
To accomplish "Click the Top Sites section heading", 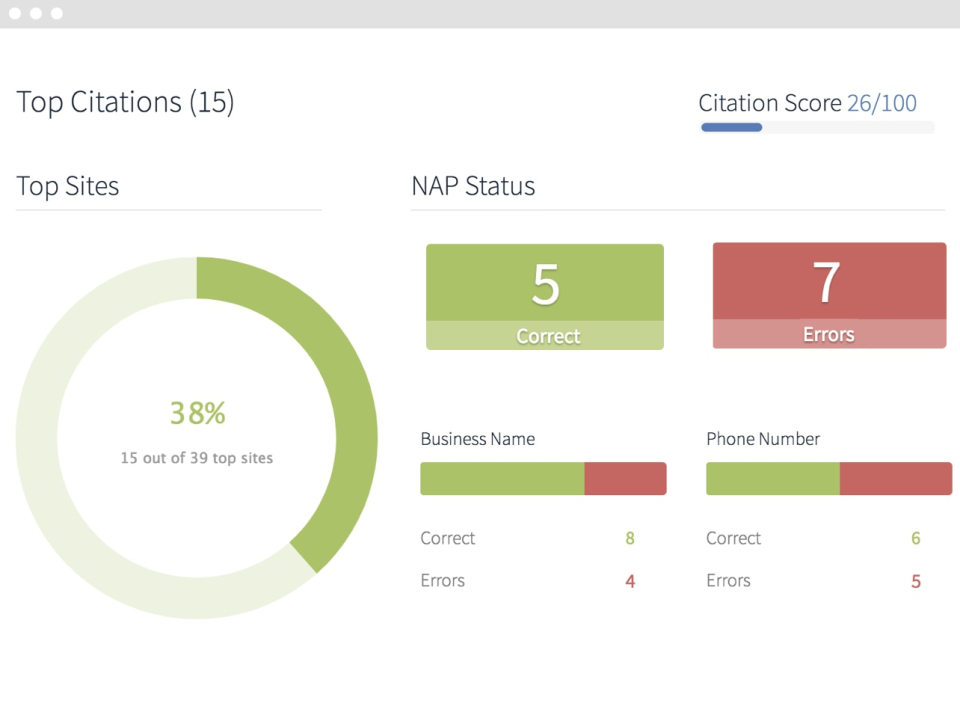I will (67, 186).
